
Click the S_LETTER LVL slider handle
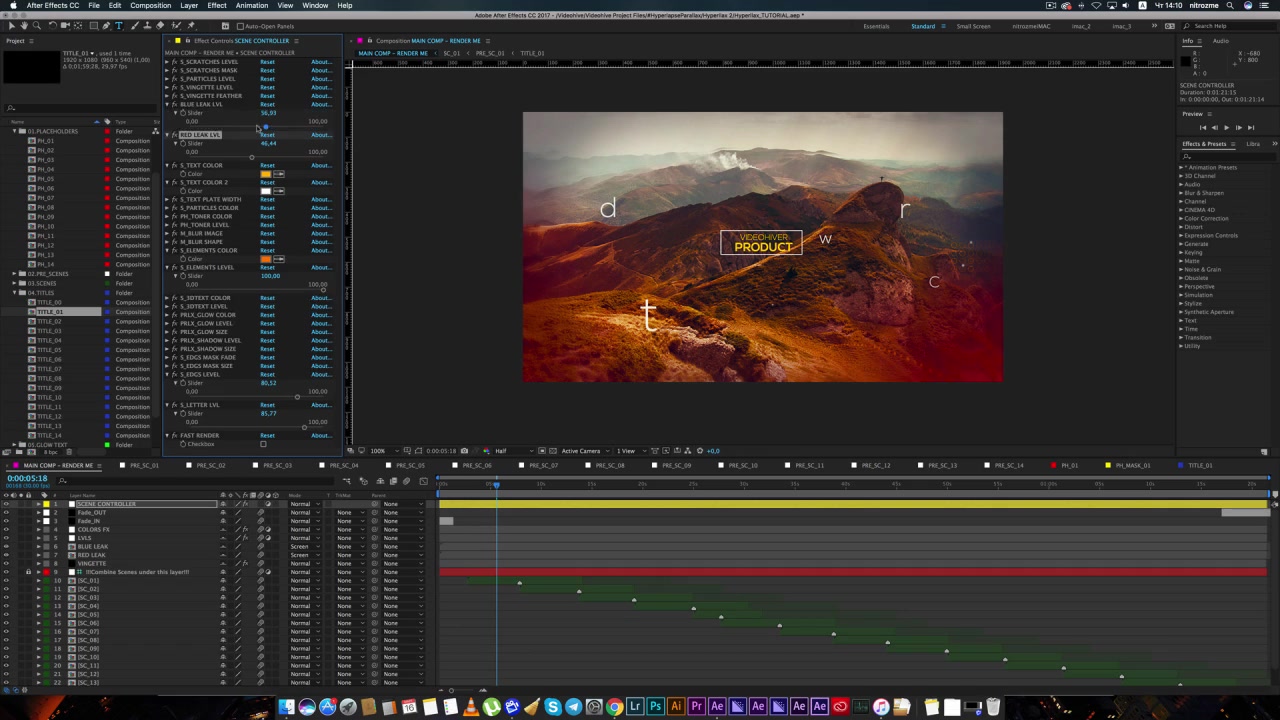[x=304, y=427]
